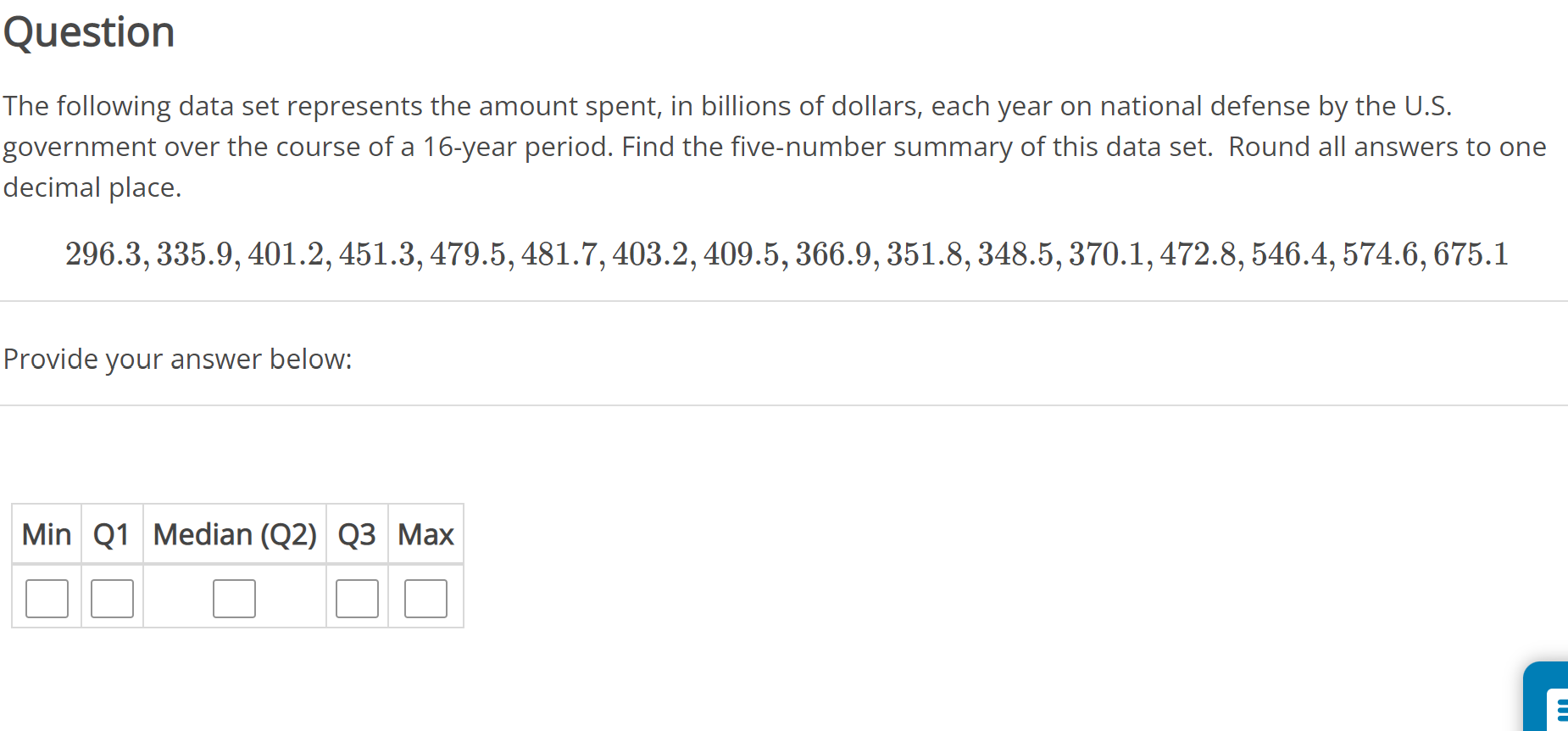1568x731 pixels.
Task: Select the Q1 column header
Action: tap(111, 534)
